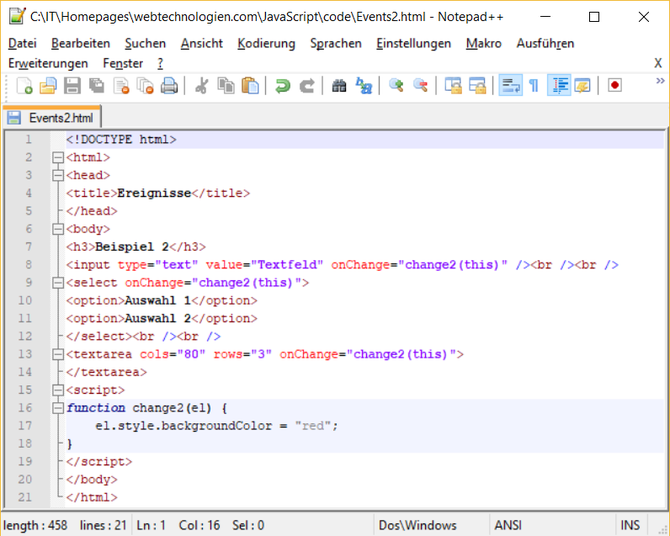The image size is (670, 536).
Task: Toggle Word wrap toolbar button
Action: (x=511, y=86)
